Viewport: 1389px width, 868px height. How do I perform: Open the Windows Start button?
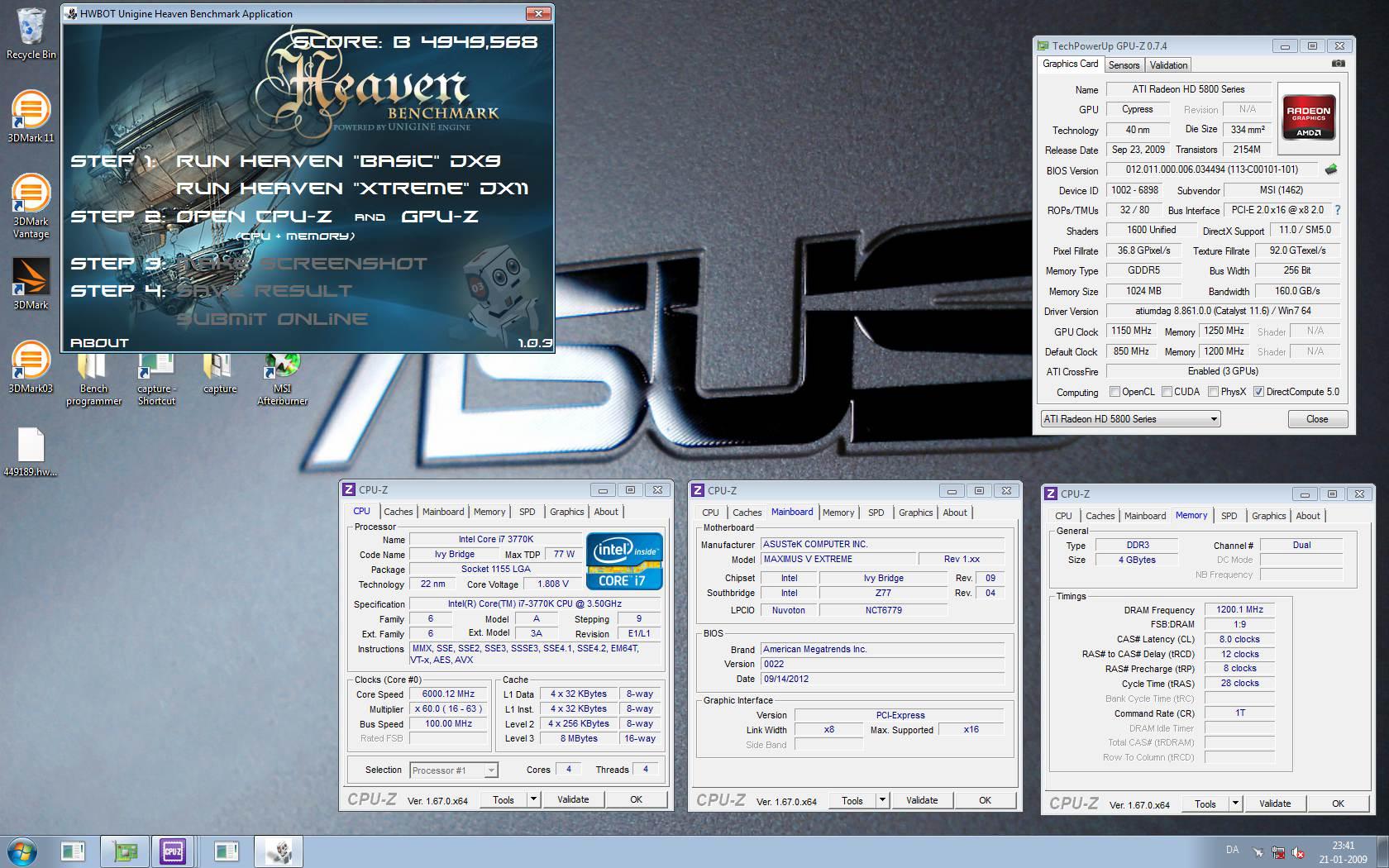[22, 851]
